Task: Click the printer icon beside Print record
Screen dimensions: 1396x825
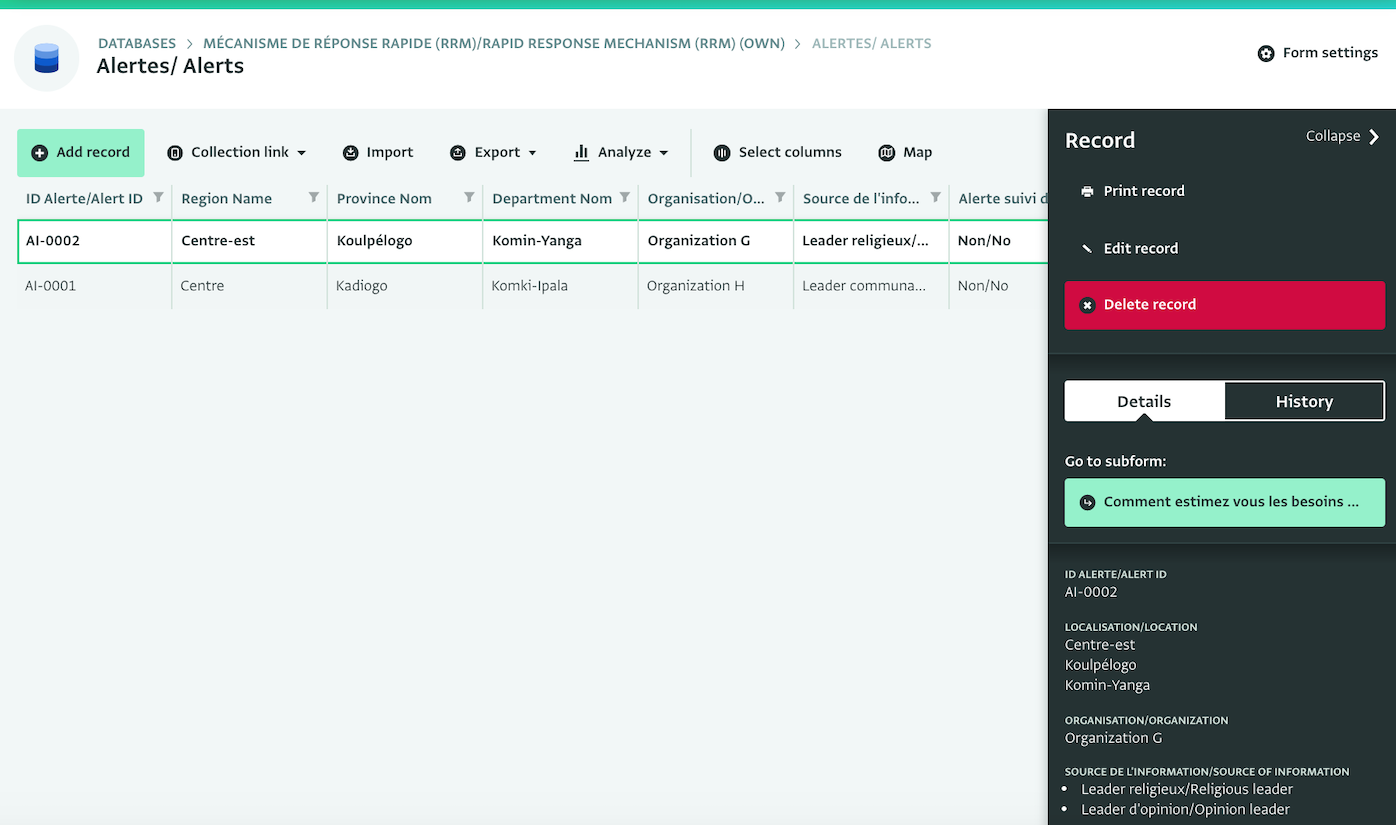Action: [1087, 191]
